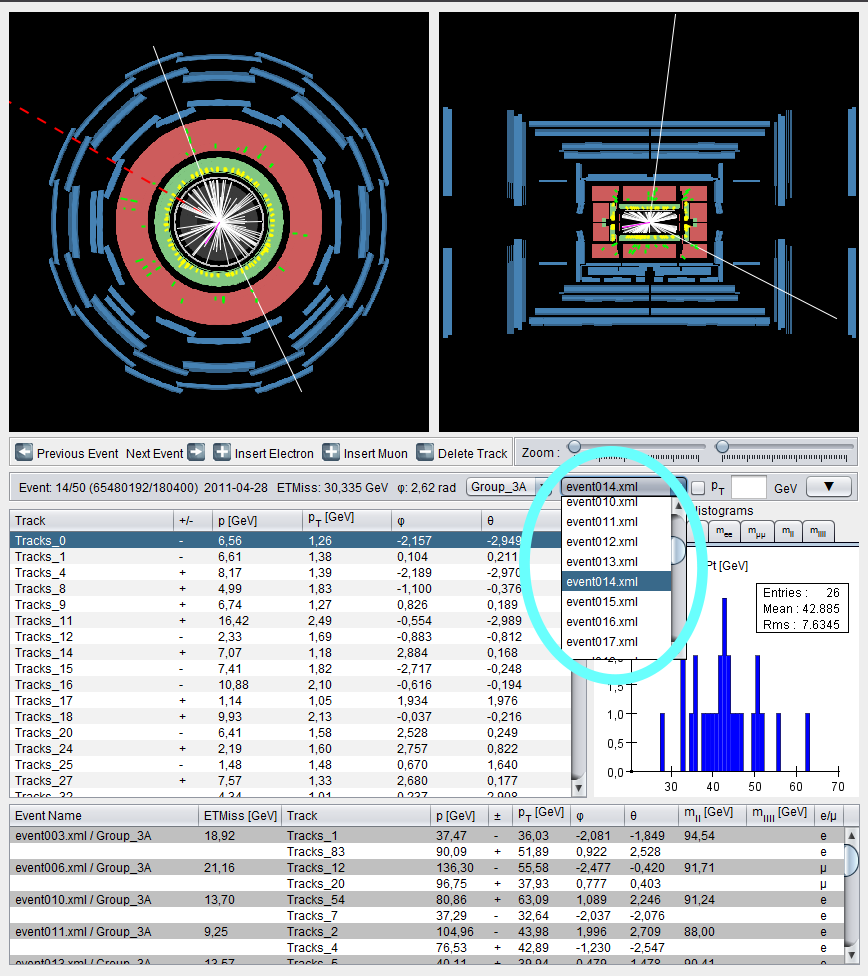Click the up arrow of the bottom event table scrollbar
868x976 pixels.
pyautogui.click(x=851, y=835)
